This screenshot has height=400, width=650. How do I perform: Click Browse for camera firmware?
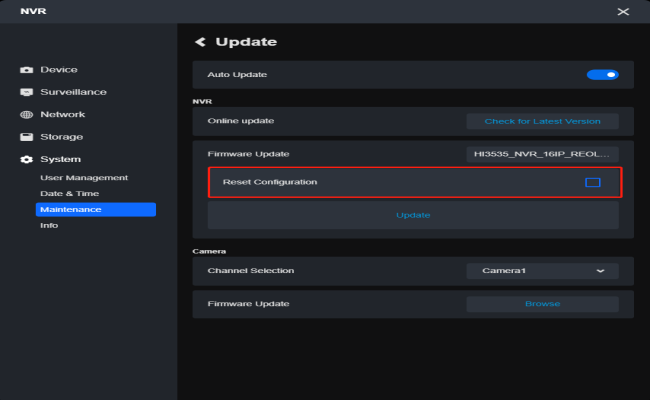(542, 303)
